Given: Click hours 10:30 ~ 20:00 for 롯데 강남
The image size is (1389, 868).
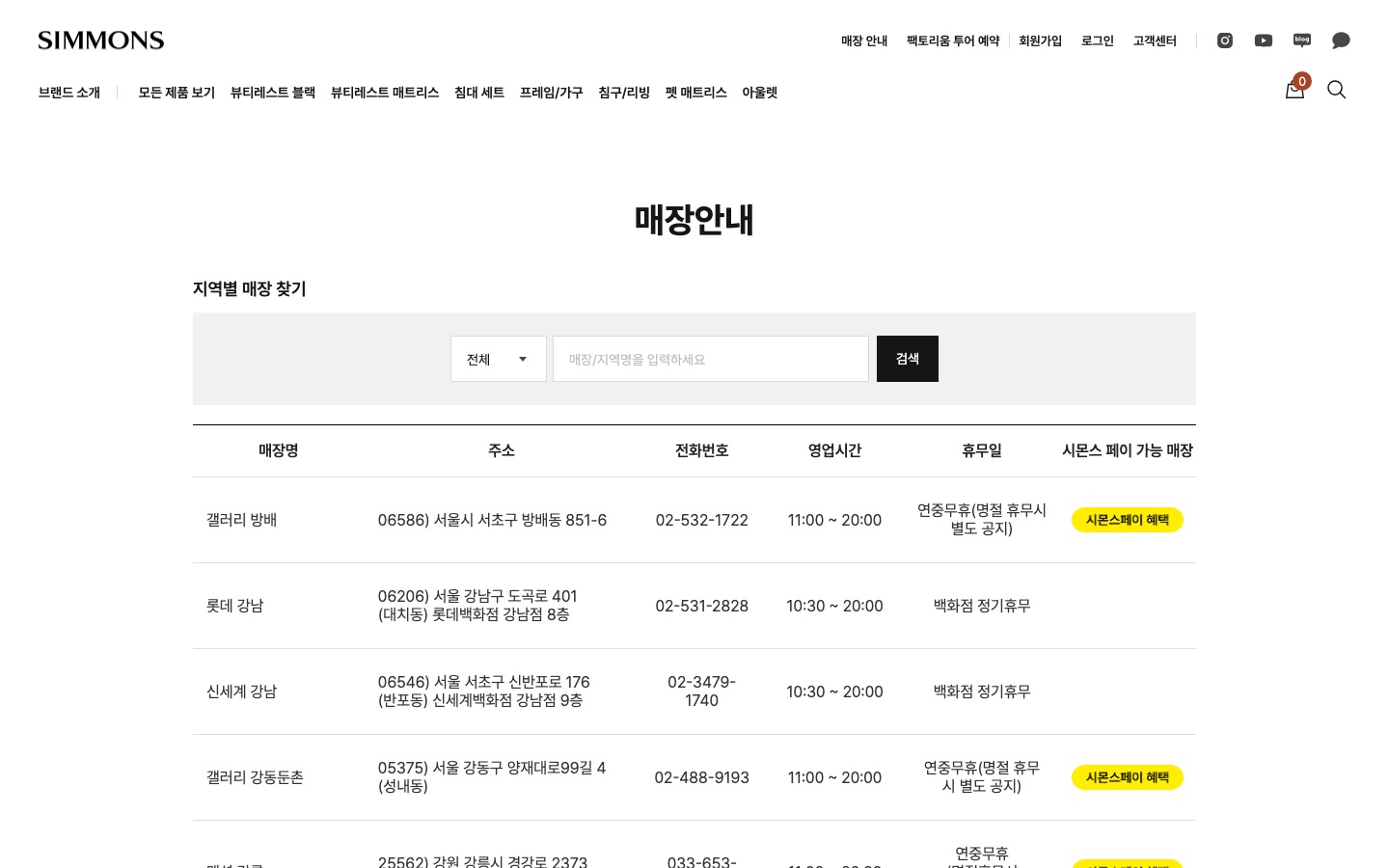Looking at the screenshot, I should point(835,606).
